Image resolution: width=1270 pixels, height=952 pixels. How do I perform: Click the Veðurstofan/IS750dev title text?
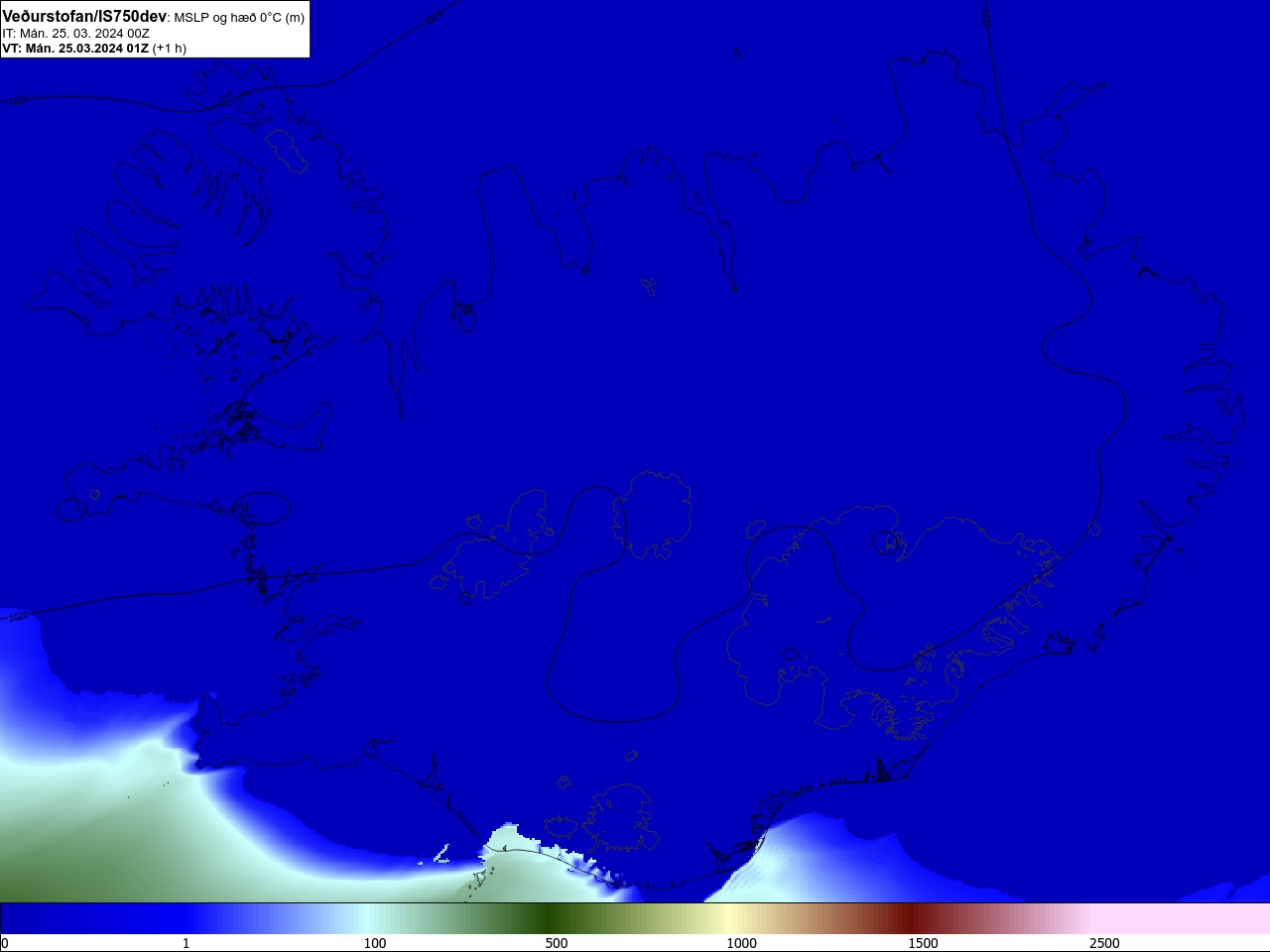point(84,16)
